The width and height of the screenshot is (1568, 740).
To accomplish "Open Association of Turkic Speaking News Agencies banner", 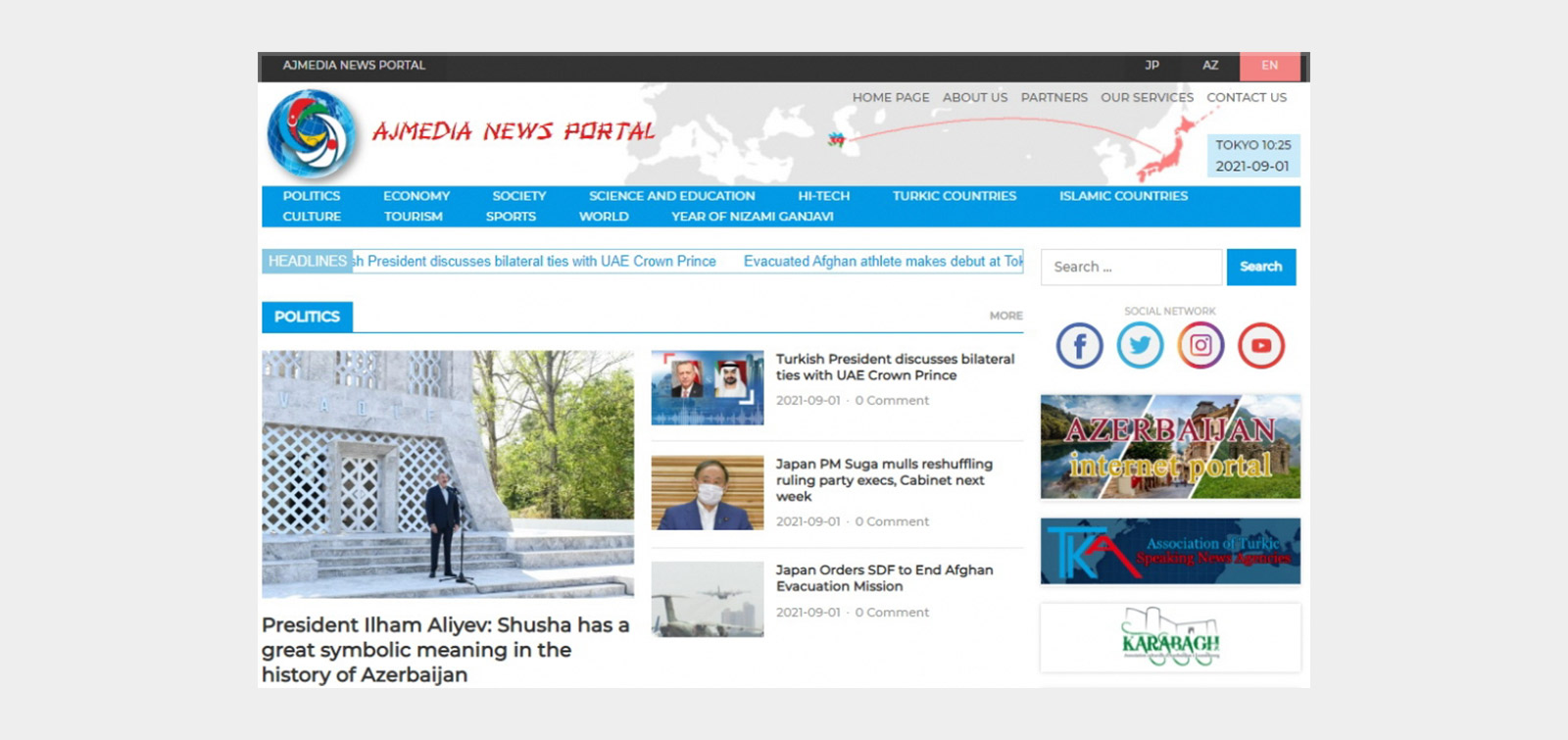I will [x=1170, y=551].
